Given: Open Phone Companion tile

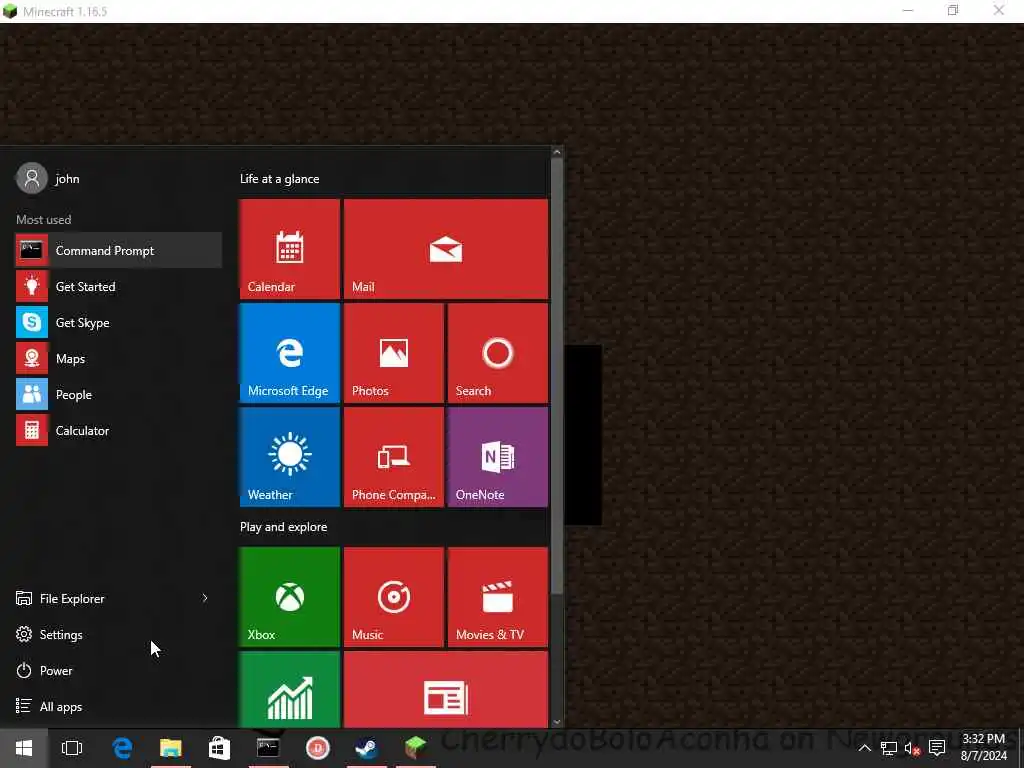Looking at the screenshot, I should tap(394, 456).
